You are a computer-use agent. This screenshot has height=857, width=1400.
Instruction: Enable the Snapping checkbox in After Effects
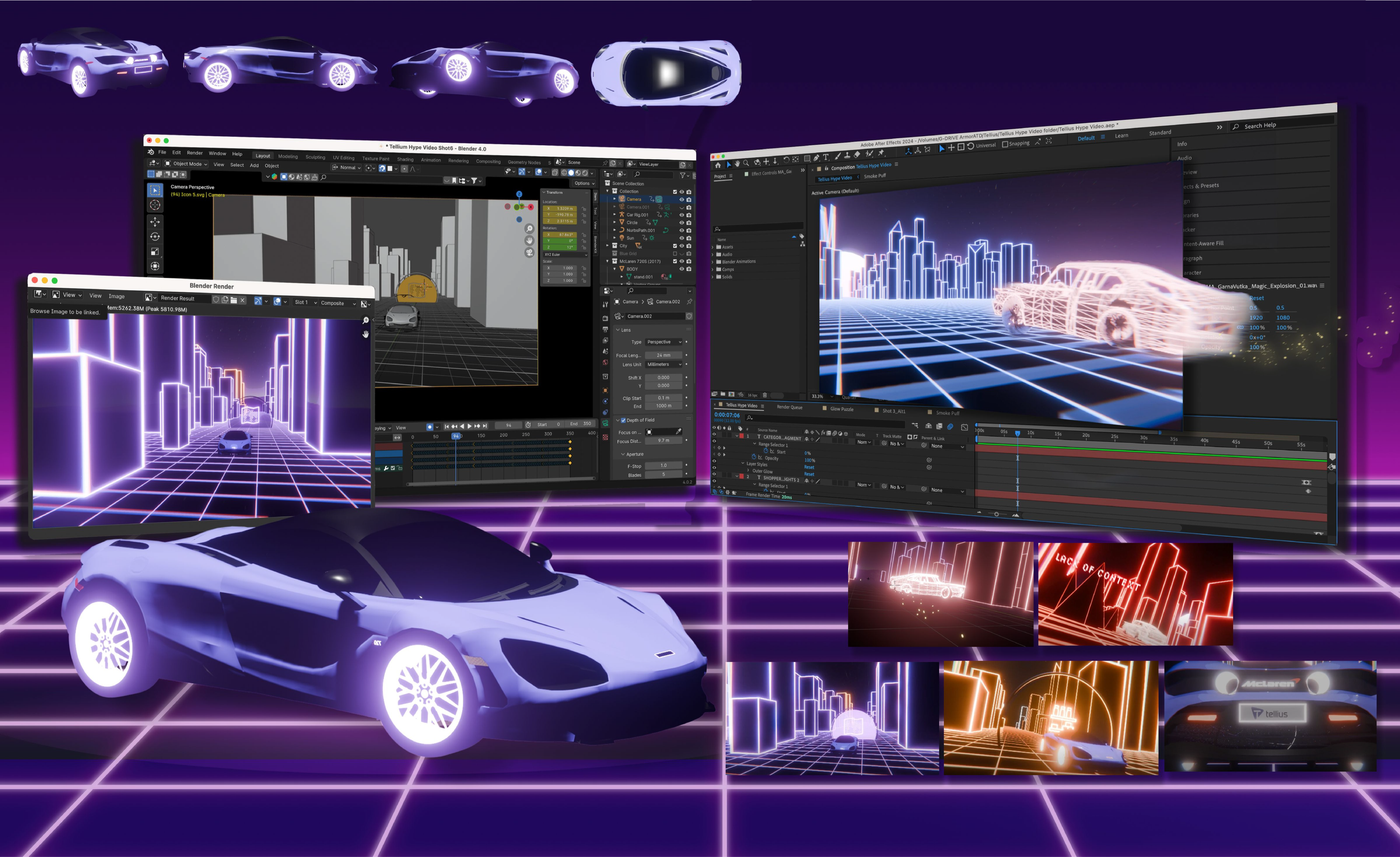(x=1005, y=144)
